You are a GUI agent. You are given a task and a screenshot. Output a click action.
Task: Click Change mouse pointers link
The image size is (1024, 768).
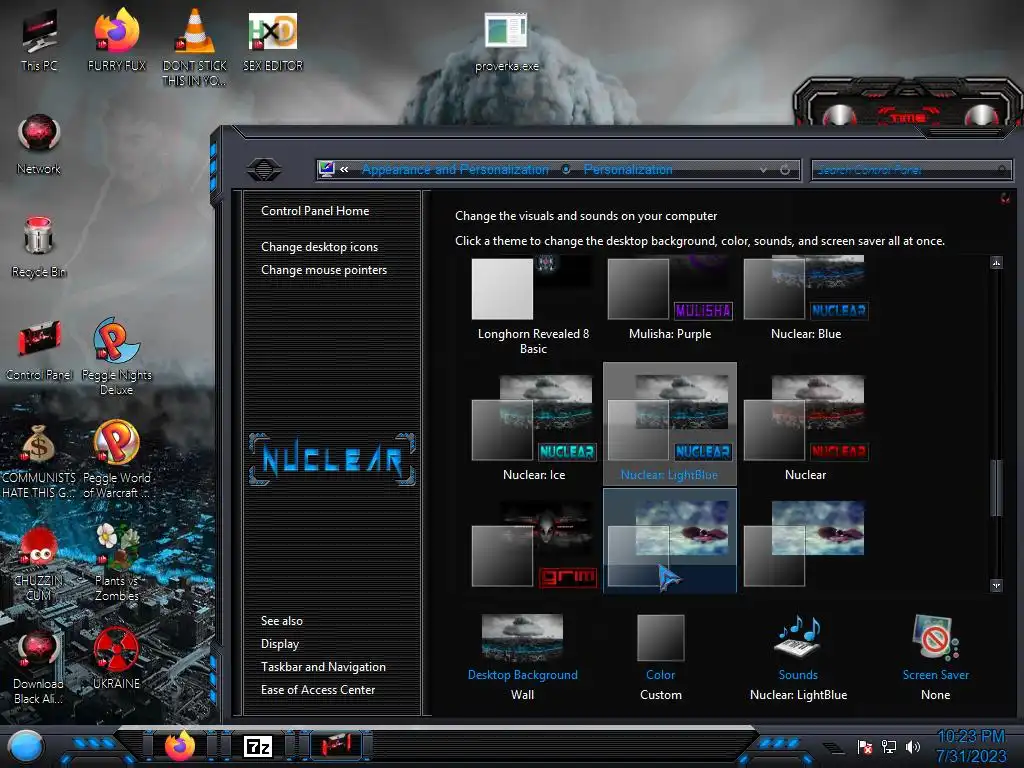click(x=324, y=270)
